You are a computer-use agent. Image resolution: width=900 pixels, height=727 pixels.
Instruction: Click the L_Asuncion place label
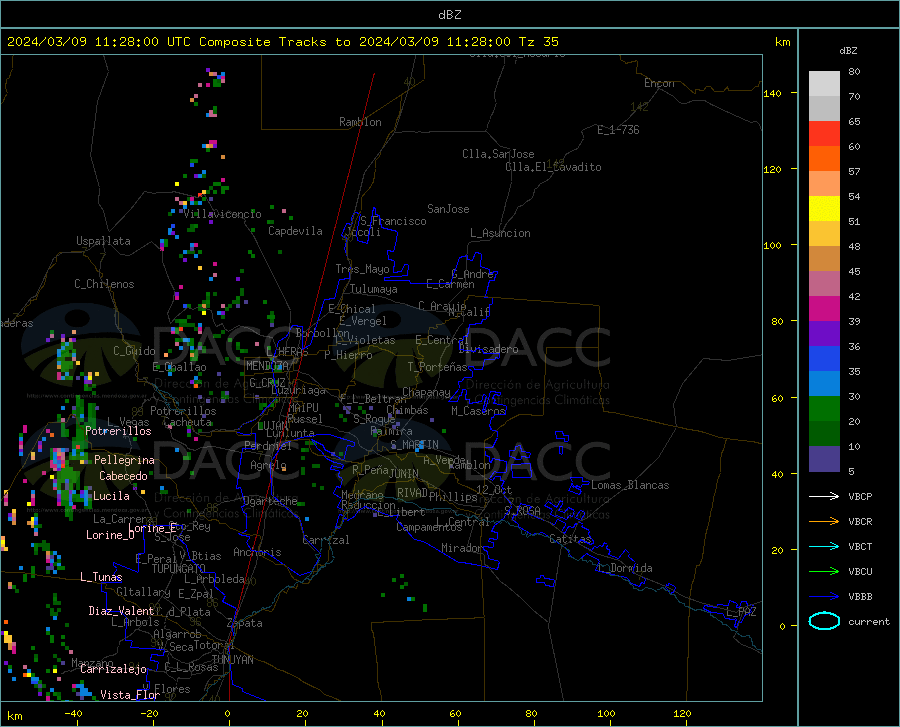click(500, 233)
